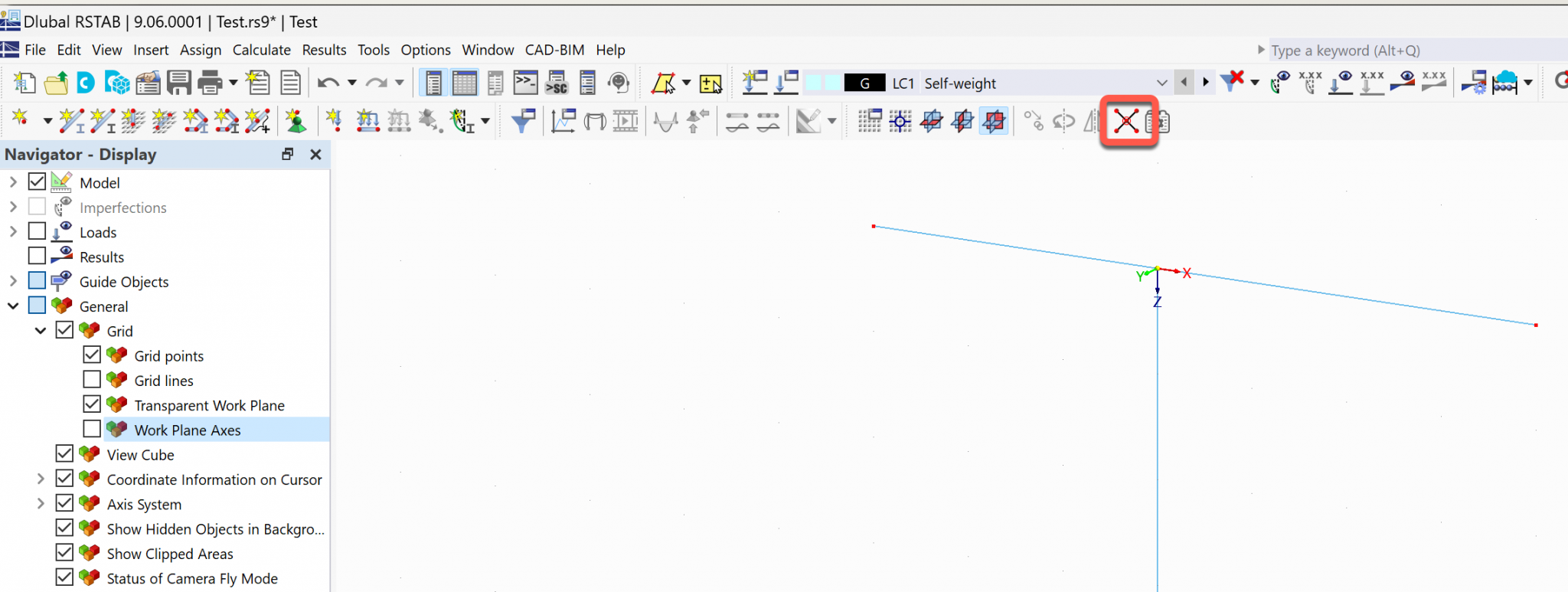Select the new member load tool
The width and height of the screenshot is (1568, 592).
[368, 121]
